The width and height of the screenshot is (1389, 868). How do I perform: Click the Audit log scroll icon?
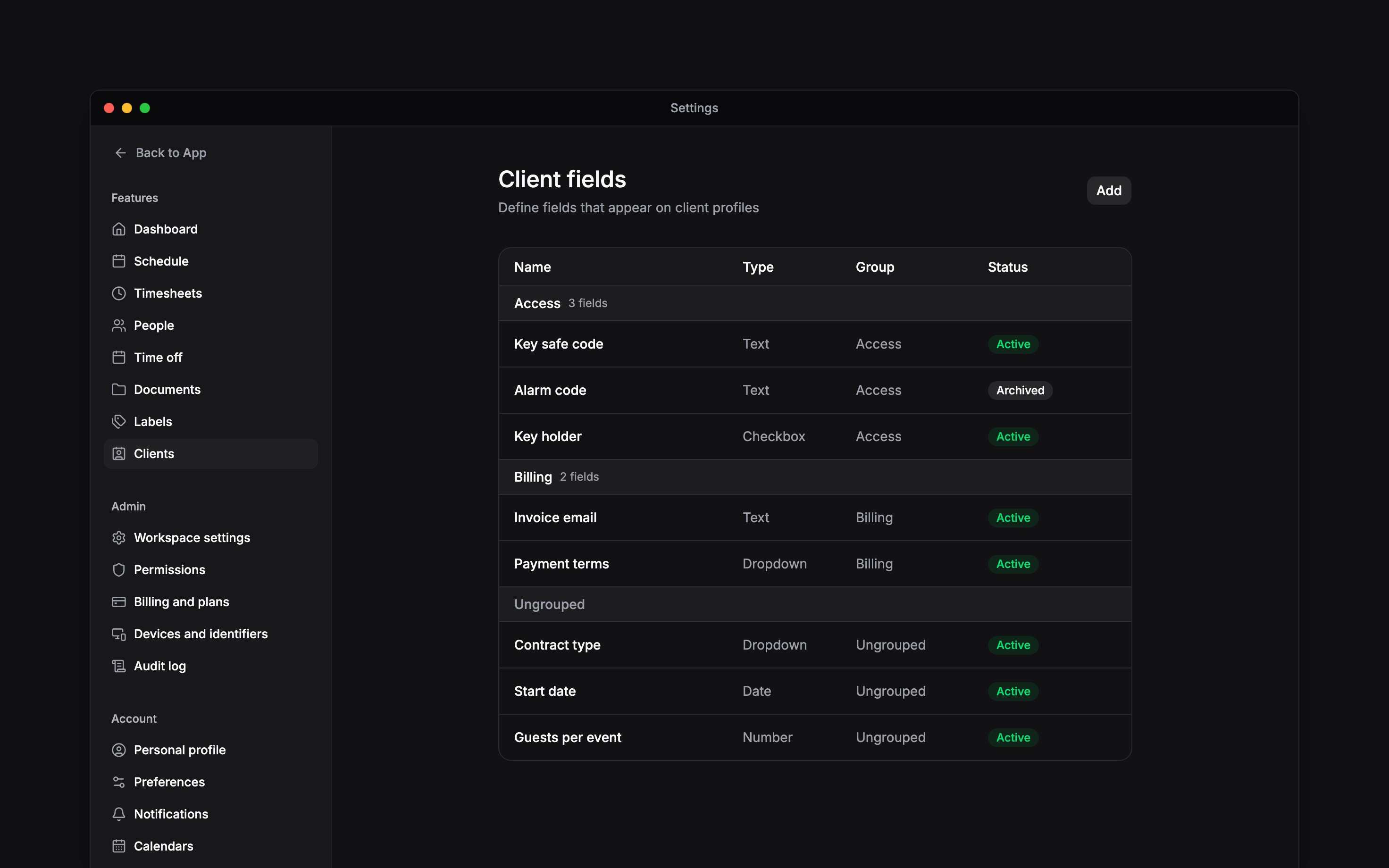(x=119, y=667)
